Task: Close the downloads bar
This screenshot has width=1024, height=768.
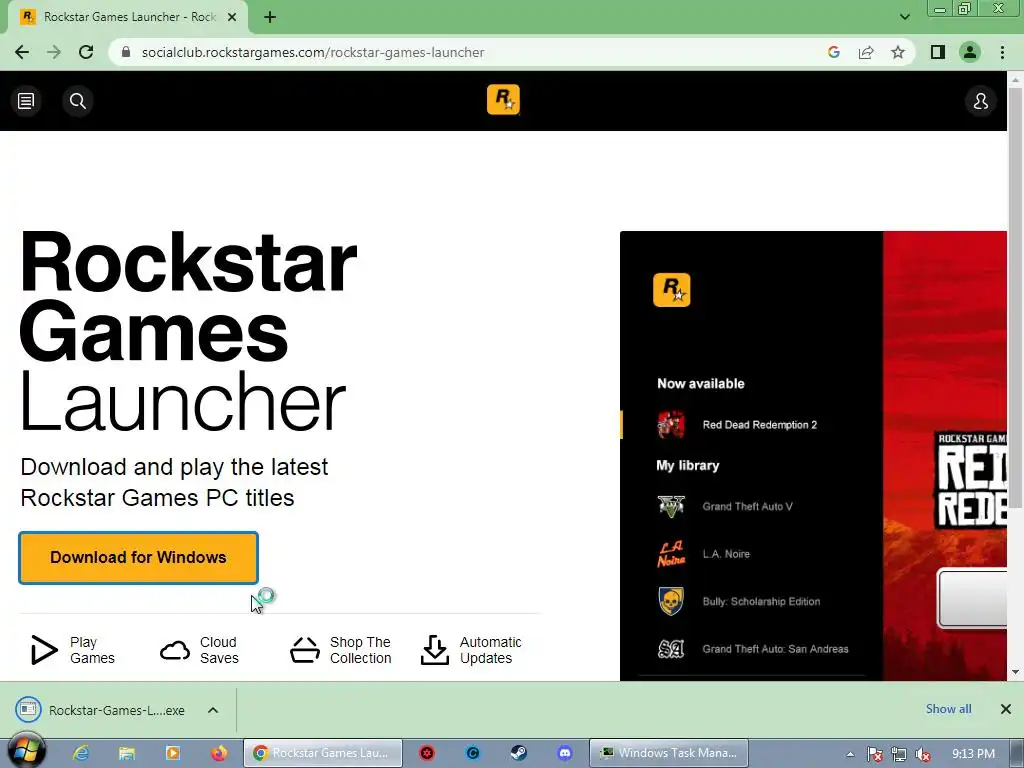Action: 1006,709
